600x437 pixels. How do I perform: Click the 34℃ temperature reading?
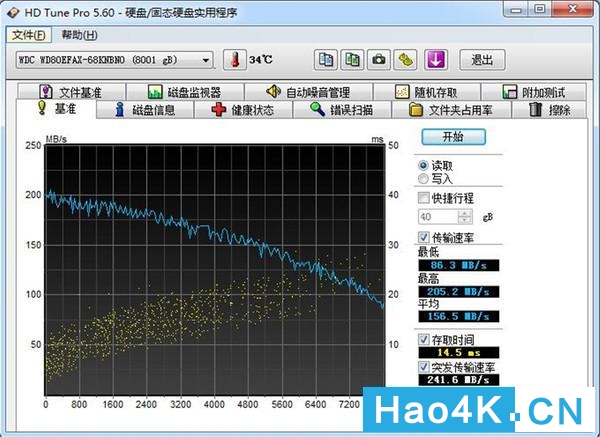(261, 60)
